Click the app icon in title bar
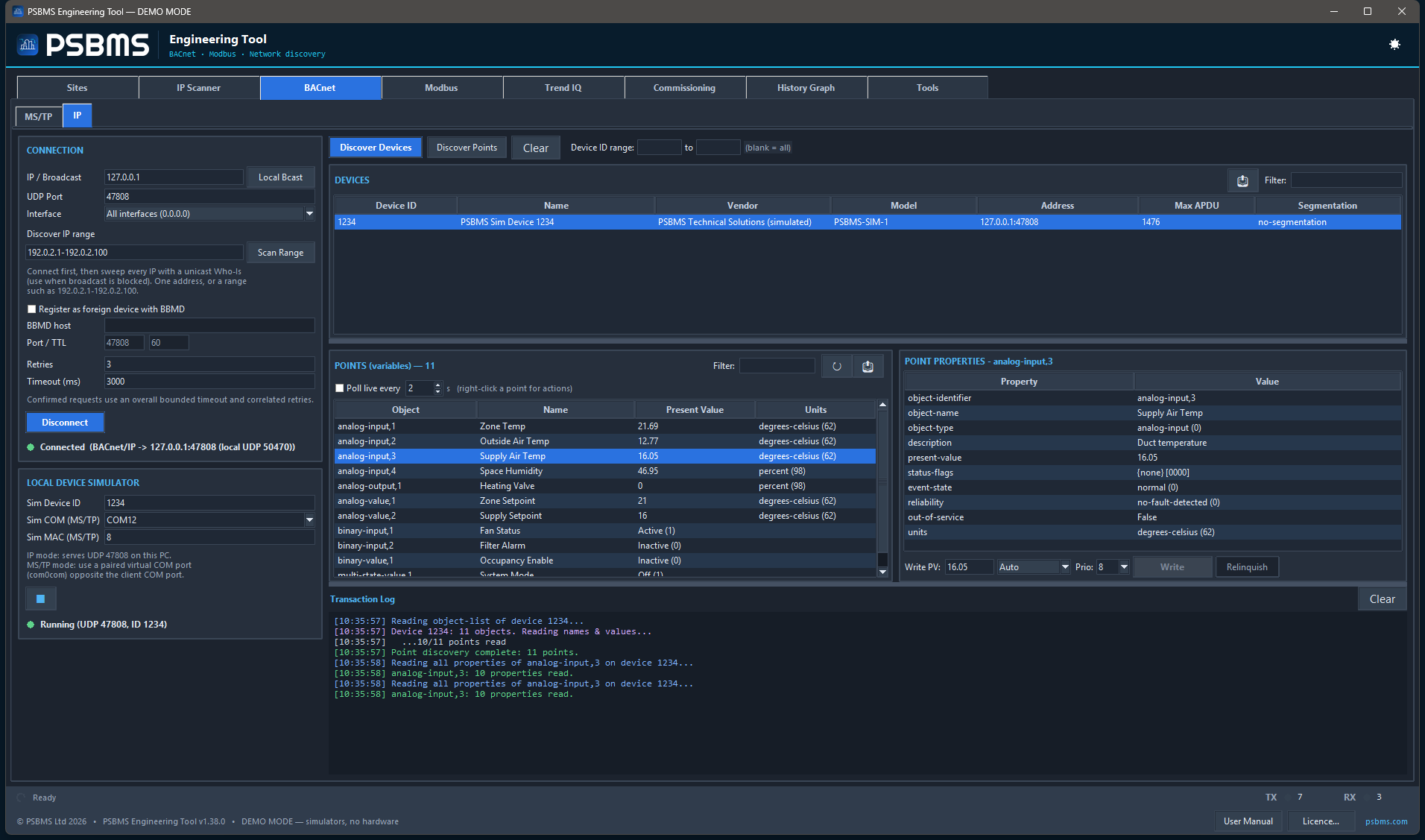This screenshot has width=1425, height=840. (18, 11)
